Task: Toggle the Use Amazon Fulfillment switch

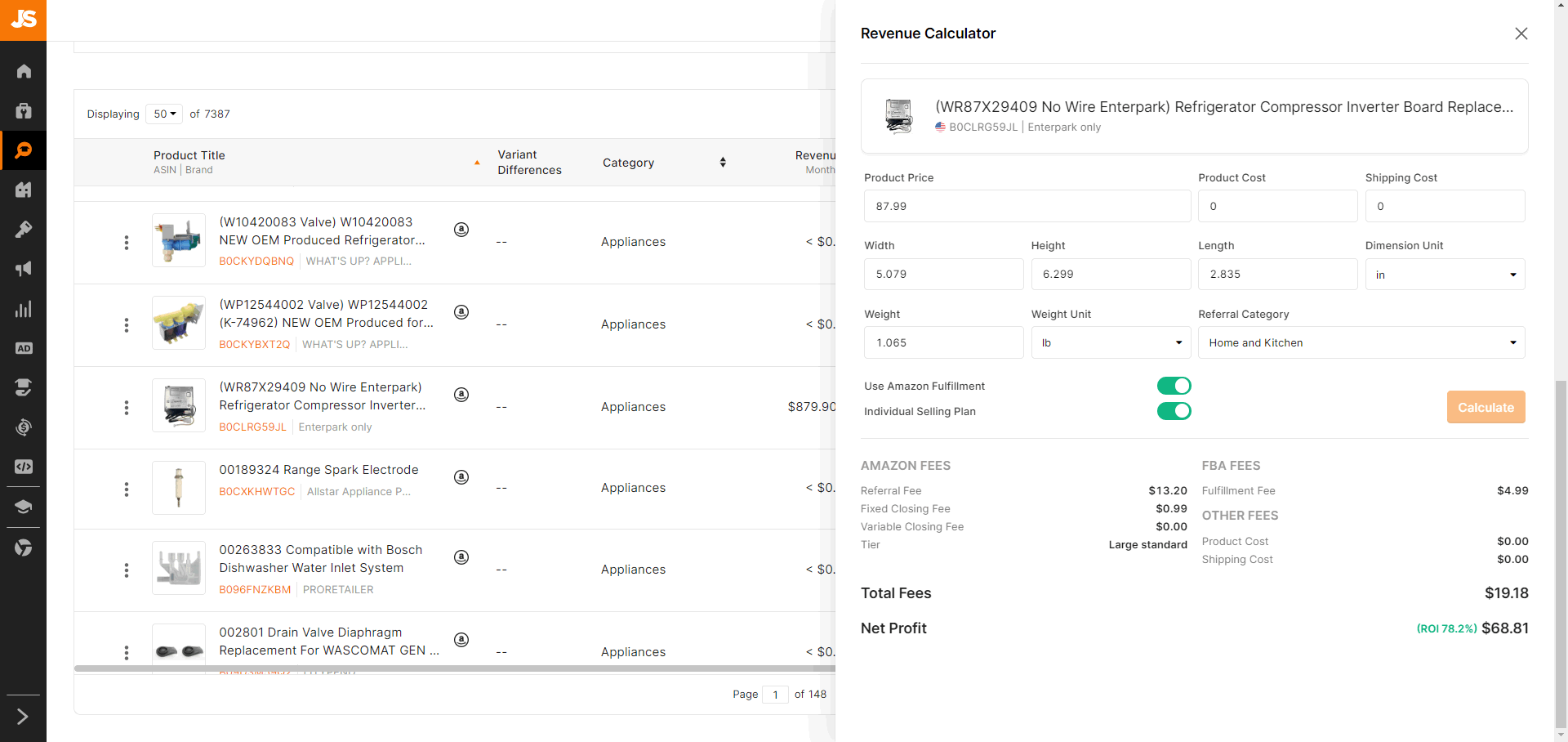Action: click(1174, 386)
